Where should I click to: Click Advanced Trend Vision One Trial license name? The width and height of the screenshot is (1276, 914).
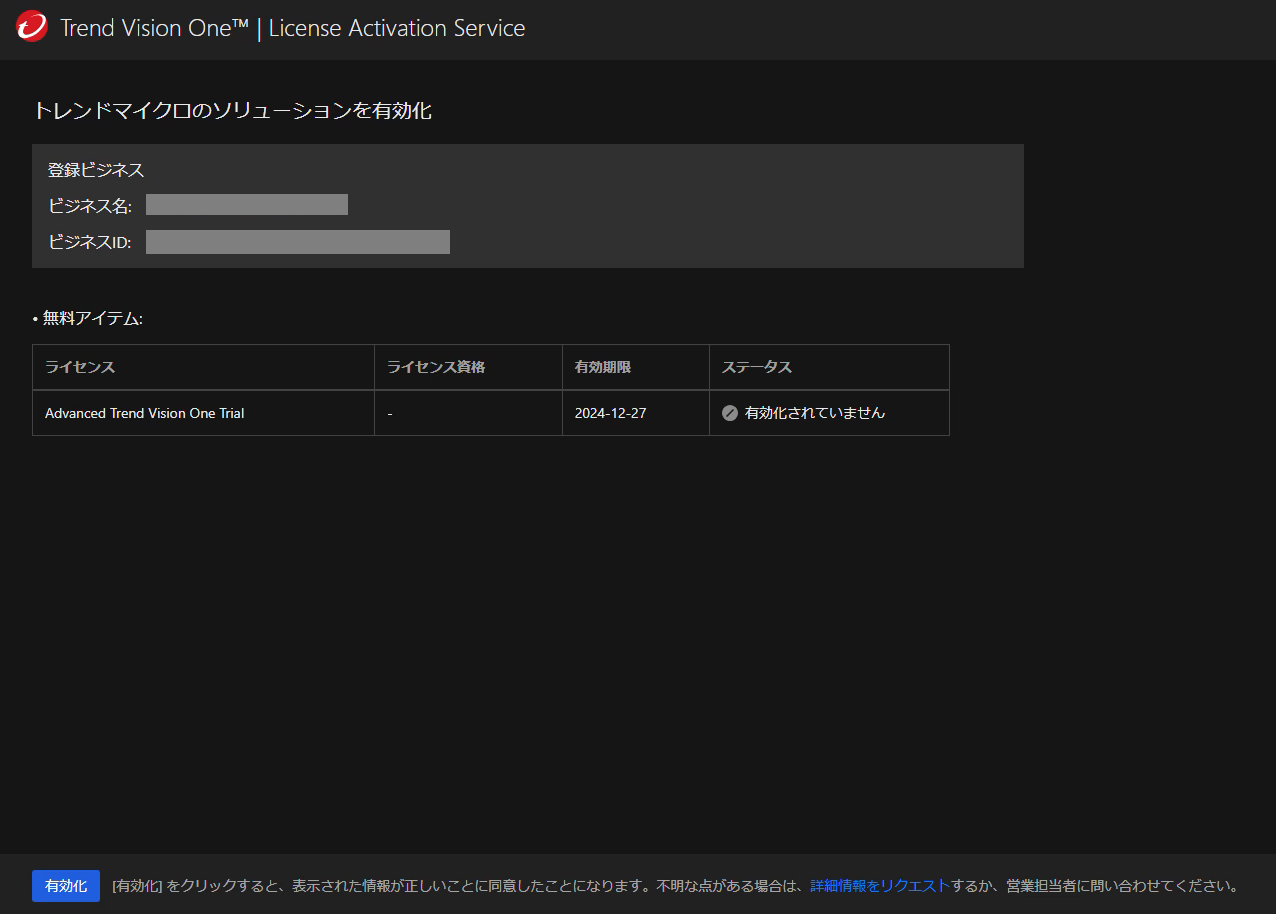pos(144,413)
